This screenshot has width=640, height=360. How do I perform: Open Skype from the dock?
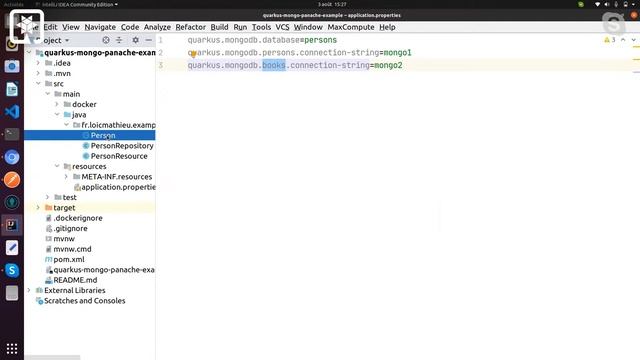click(12, 270)
